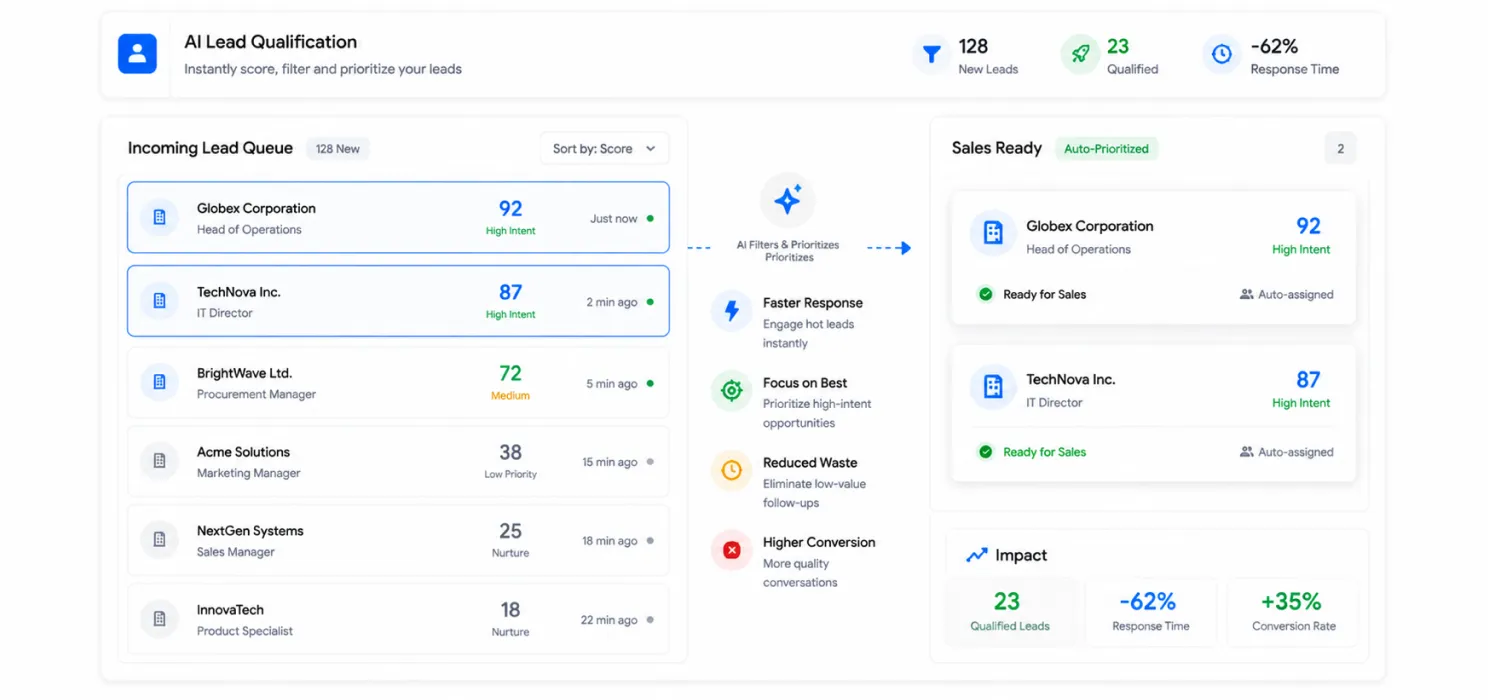Screen dimensions: 1488x700
Task: Click the Impact trend arrow icon
Action: click(x=976, y=555)
